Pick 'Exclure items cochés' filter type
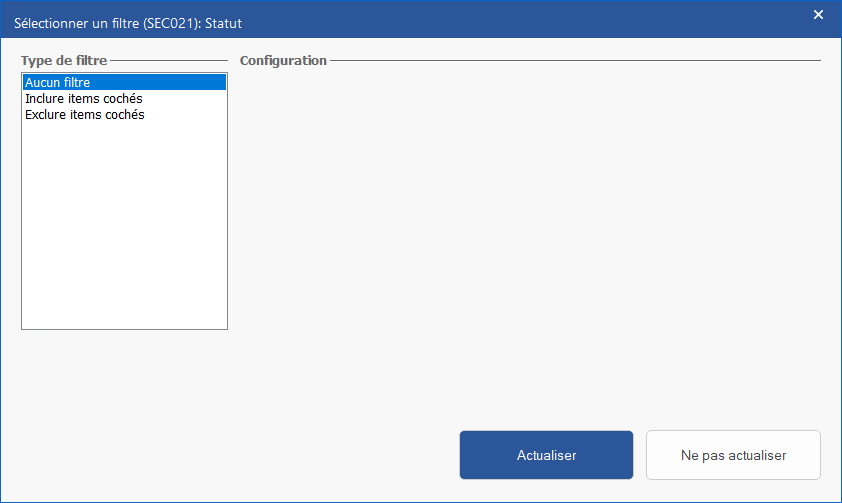842x503 pixels. point(84,115)
